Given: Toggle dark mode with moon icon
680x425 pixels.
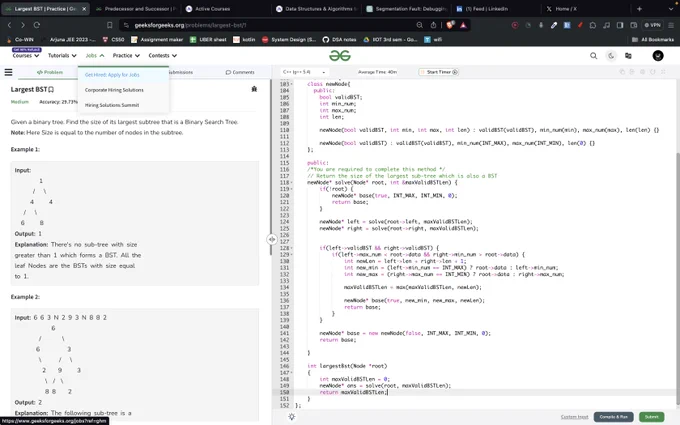Looking at the screenshot, I should point(611,56).
